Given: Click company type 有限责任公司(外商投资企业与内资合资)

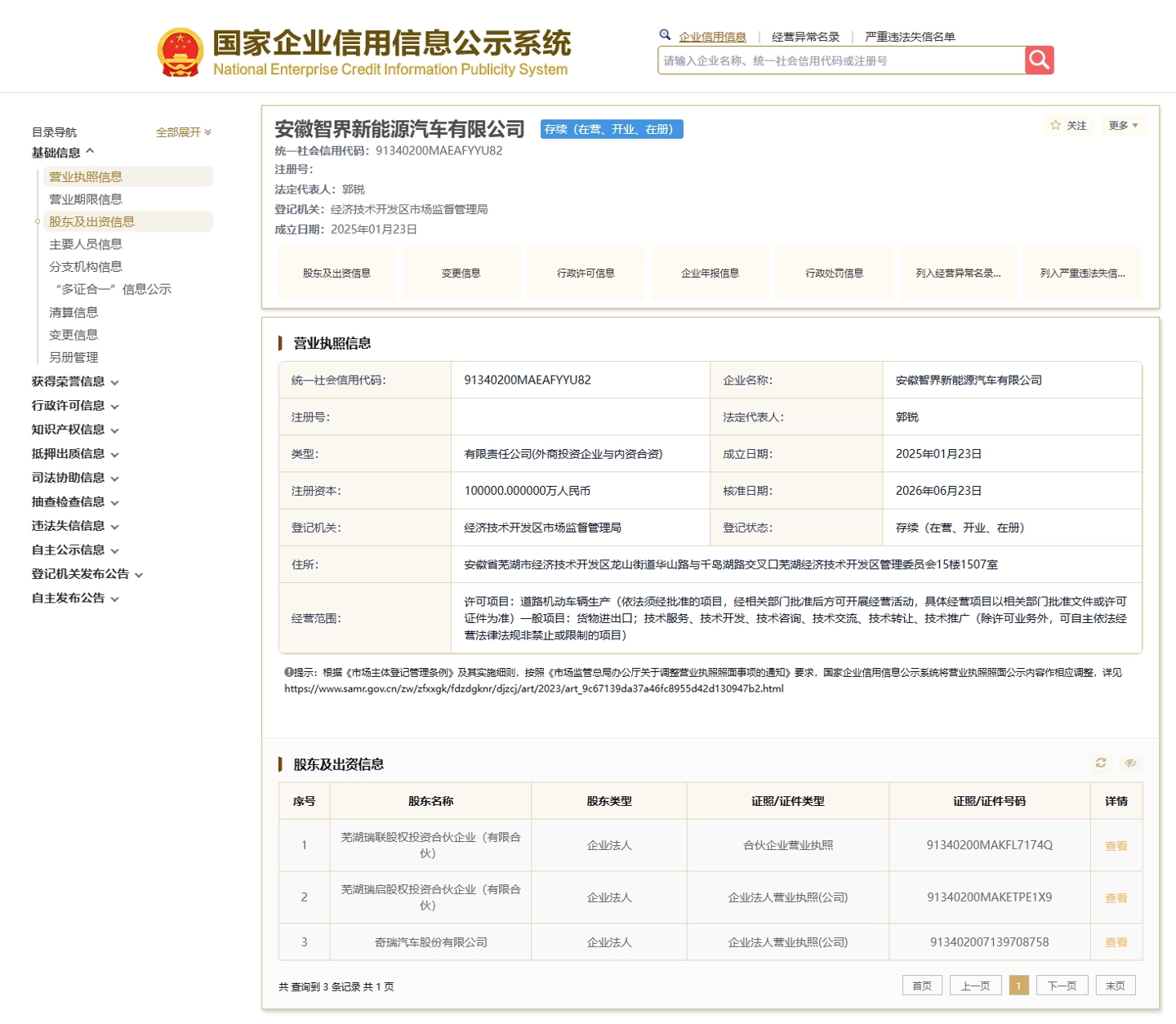Looking at the screenshot, I should point(563,454).
